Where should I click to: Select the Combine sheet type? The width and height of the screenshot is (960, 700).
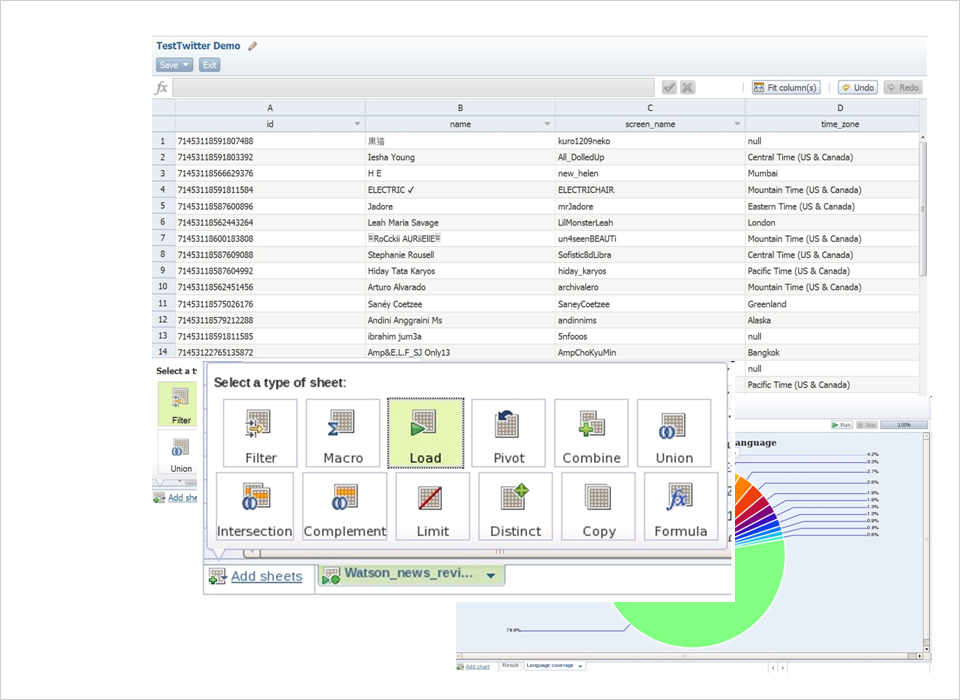click(x=591, y=434)
